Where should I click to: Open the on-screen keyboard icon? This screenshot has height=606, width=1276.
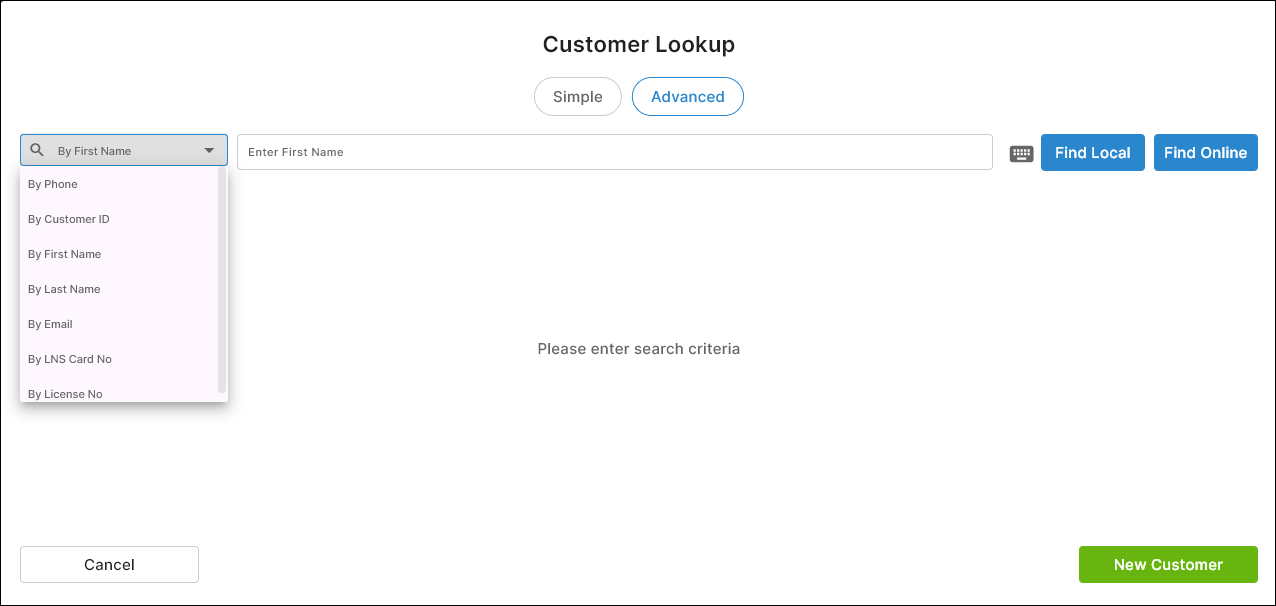(1021, 153)
